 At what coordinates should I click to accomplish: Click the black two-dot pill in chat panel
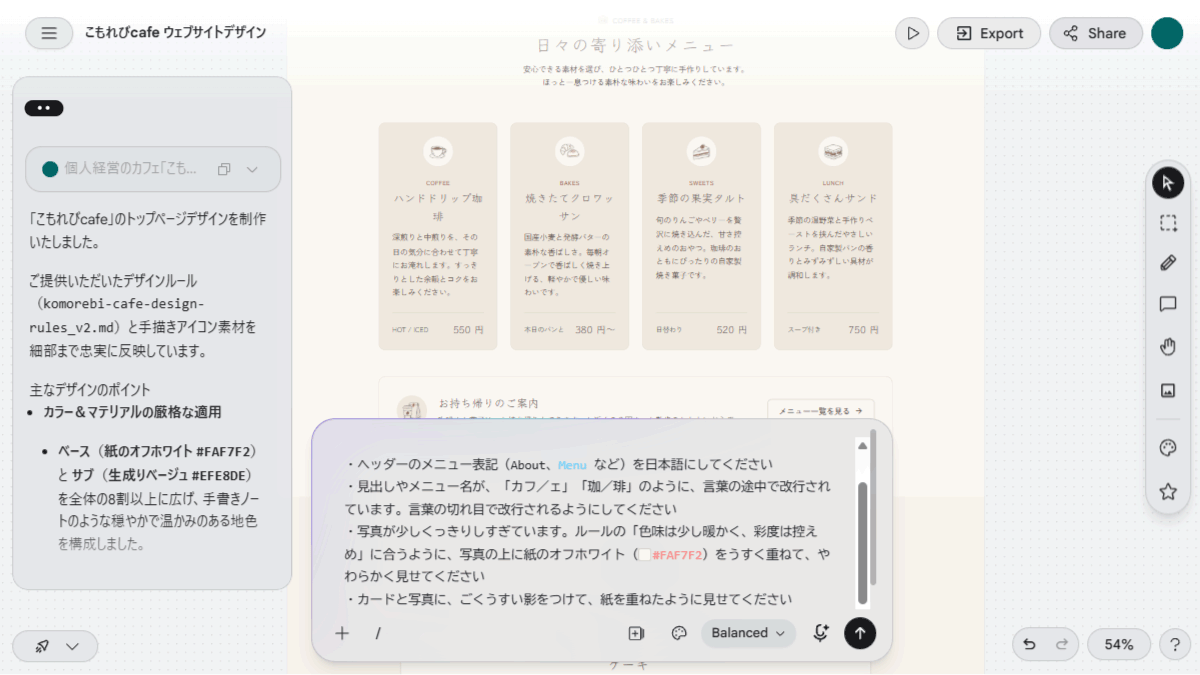44,108
